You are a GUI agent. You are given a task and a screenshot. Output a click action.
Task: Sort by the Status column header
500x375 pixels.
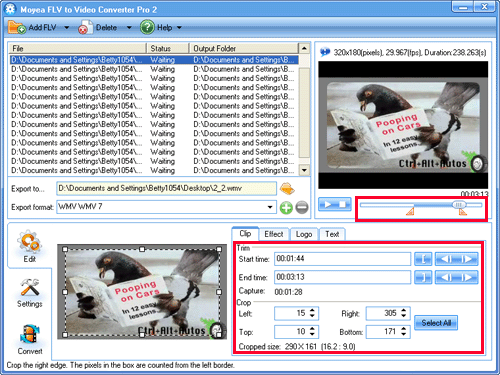(168, 48)
